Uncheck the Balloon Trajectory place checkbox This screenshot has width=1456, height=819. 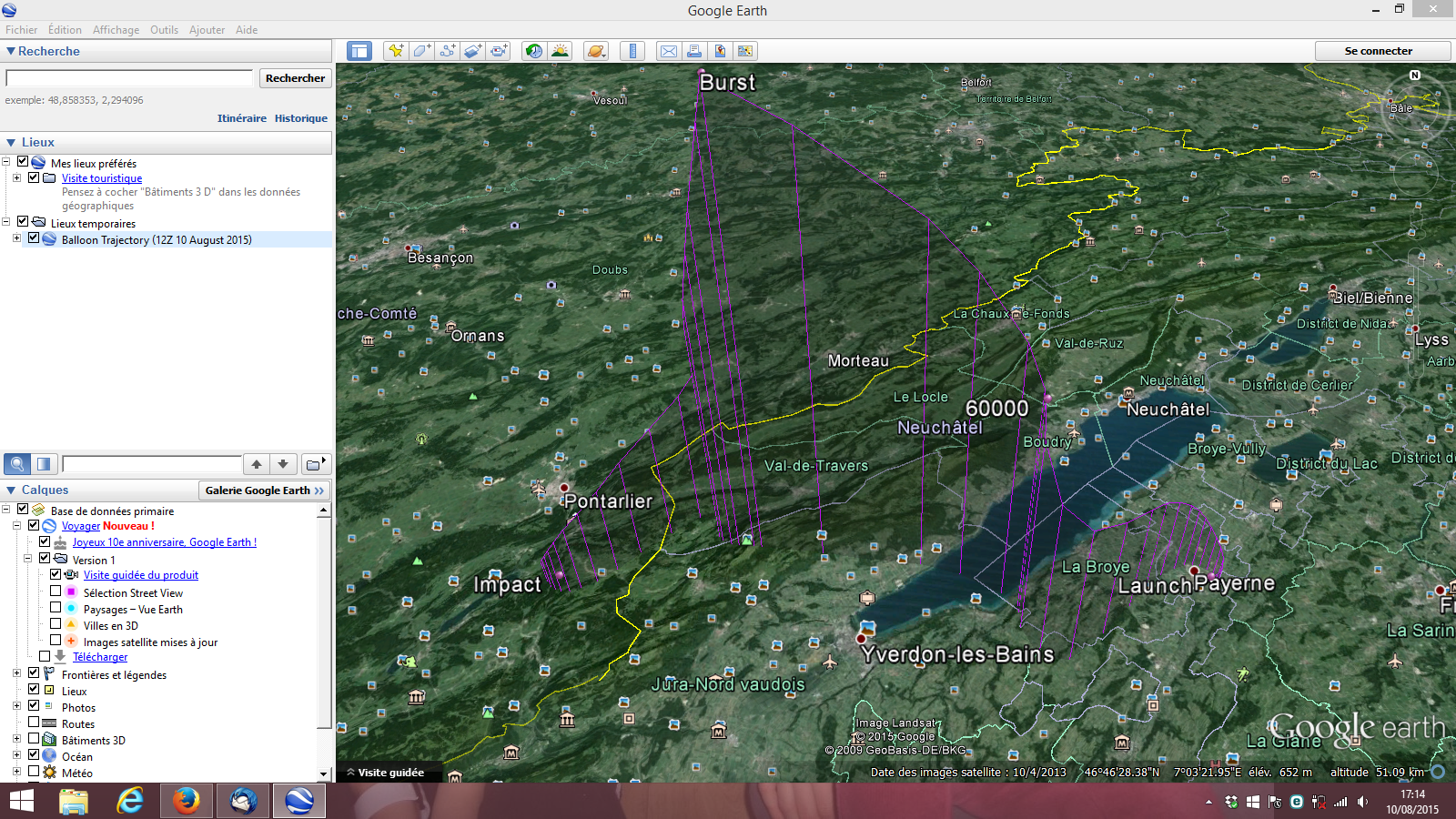coord(34,239)
